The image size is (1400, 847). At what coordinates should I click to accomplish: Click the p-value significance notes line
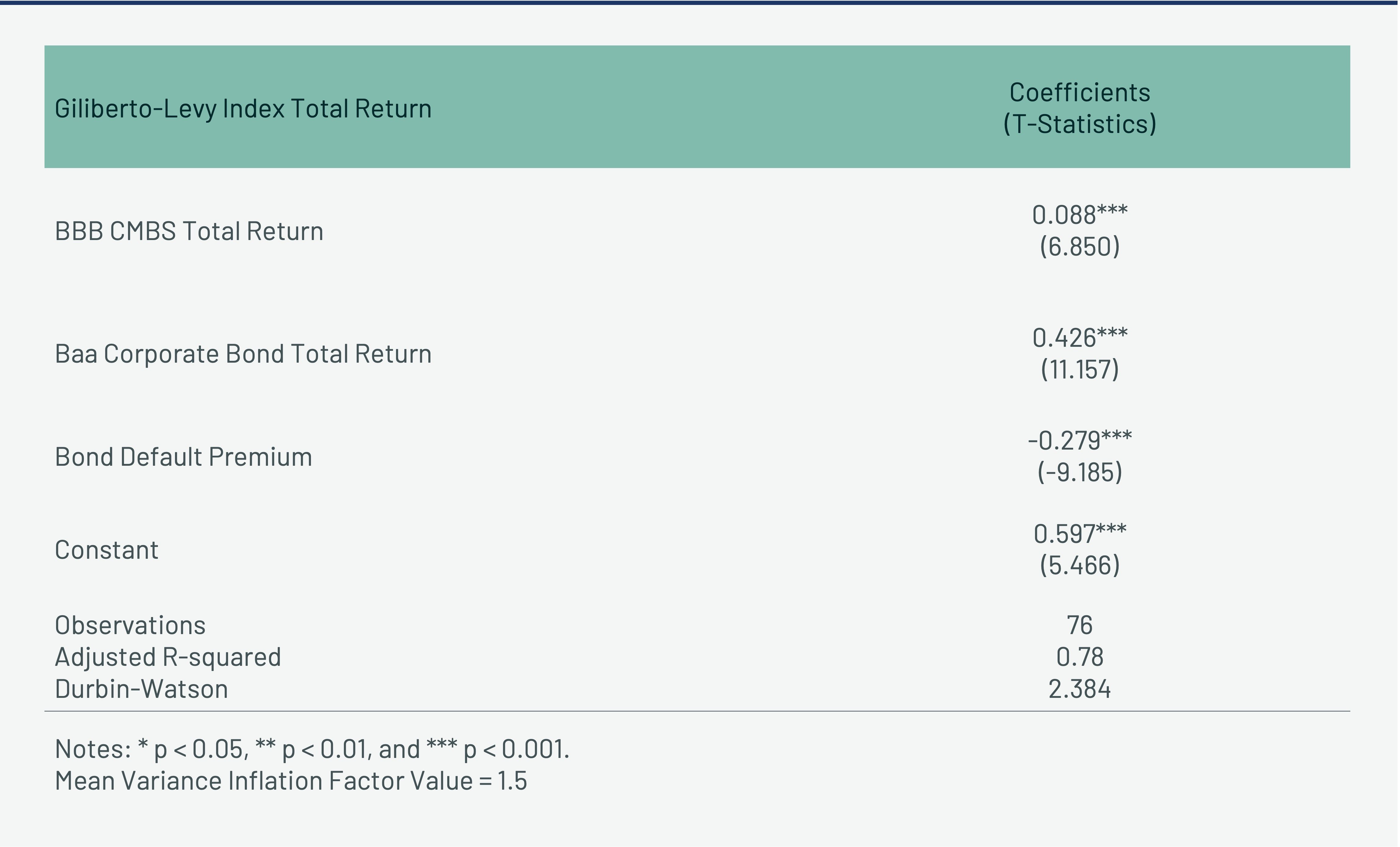tap(311, 749)
